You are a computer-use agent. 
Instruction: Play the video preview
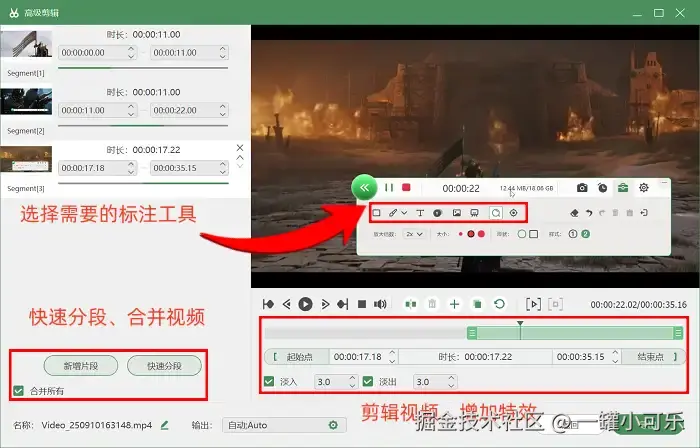point(305,304)
